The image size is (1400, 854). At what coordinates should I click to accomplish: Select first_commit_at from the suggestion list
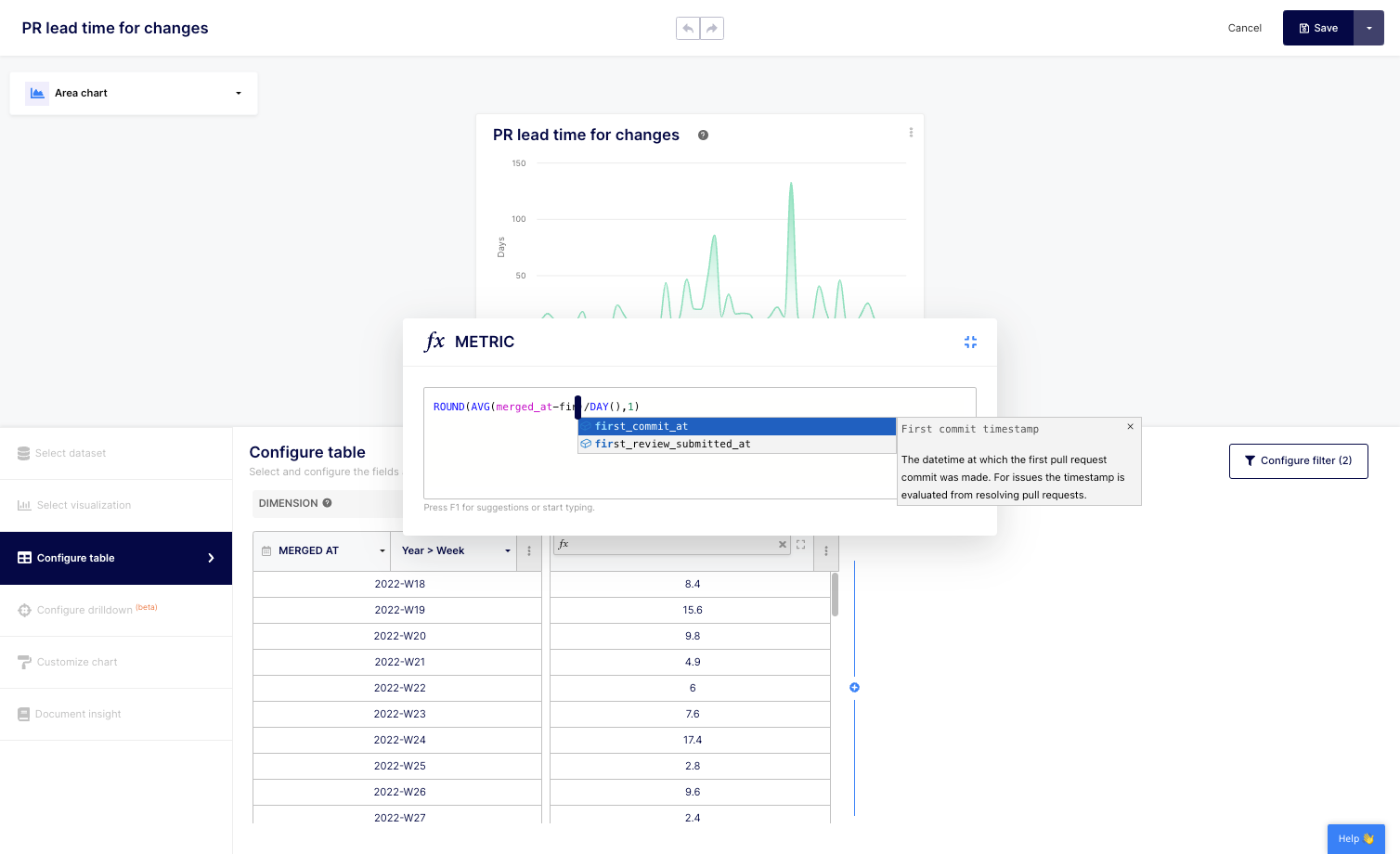point(641,426)
